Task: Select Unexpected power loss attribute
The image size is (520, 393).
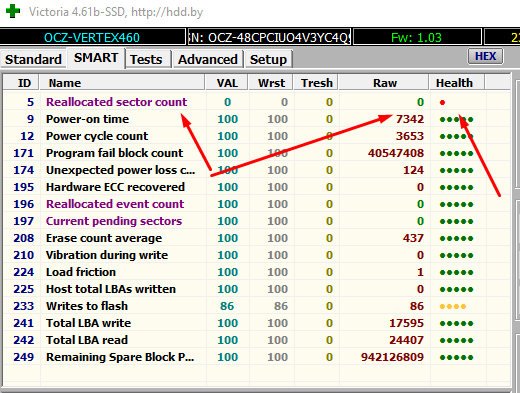Action: pyautogui.click(x=257, y=170)
